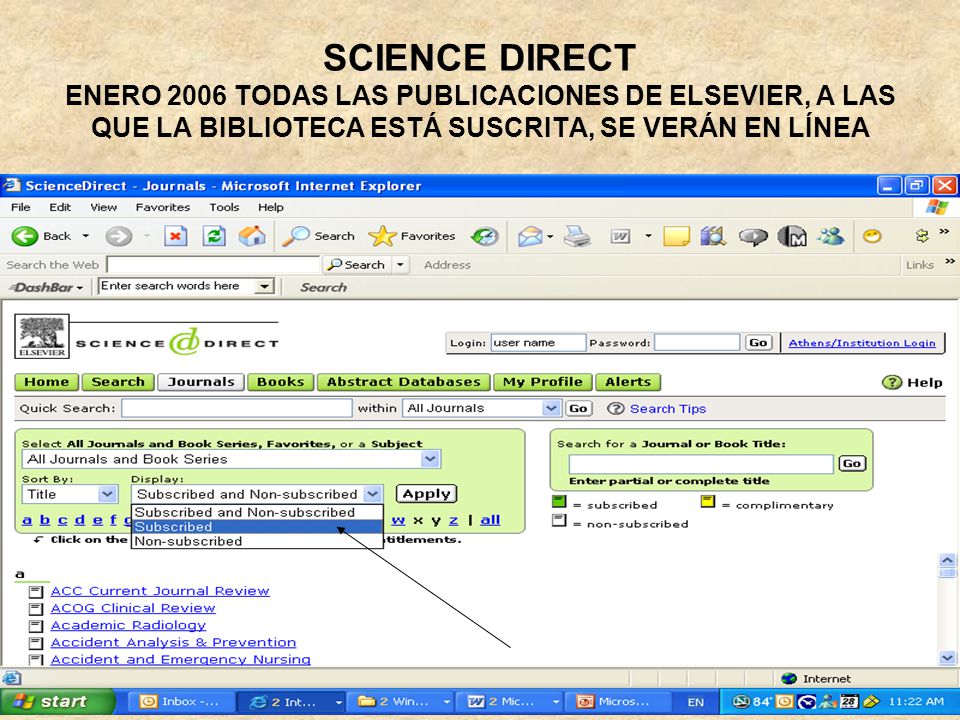Open Favorites star icon
Viewport: 960px width, 720px height.
383,236
